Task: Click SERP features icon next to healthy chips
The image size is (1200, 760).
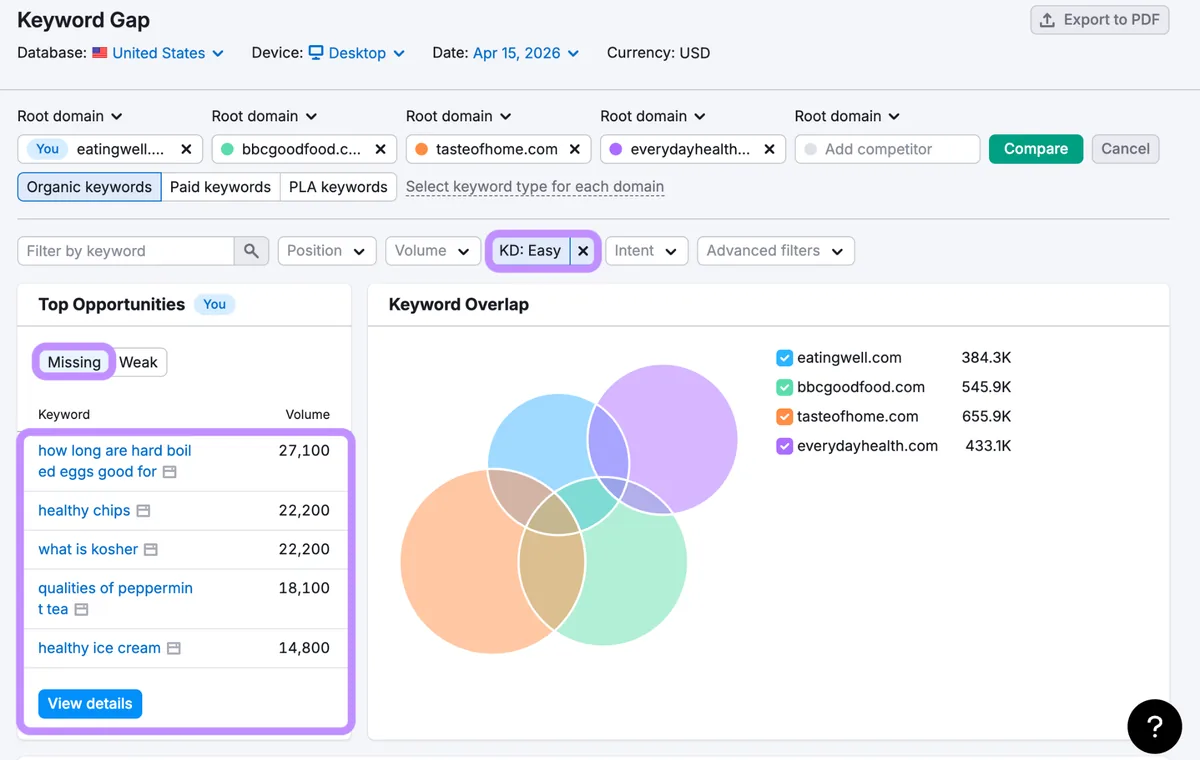Action: coord(143,511)
